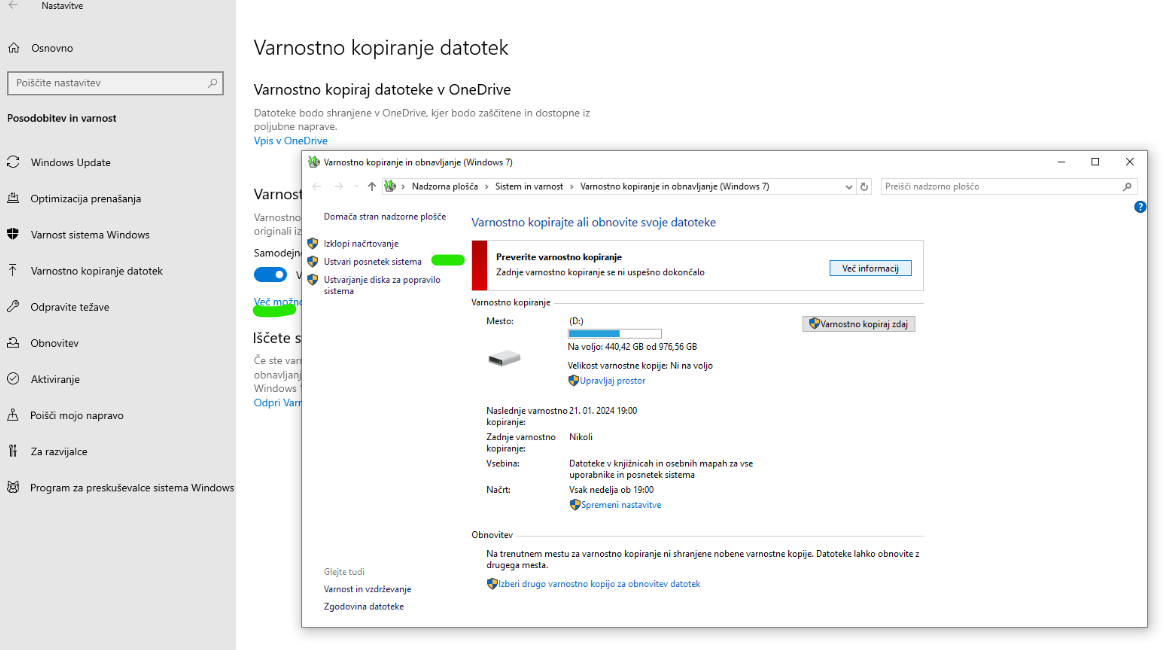Click the Aktiviranje checkmark icon
Viewport: 1166px width, 650px height.
click(x=13, y=379)
